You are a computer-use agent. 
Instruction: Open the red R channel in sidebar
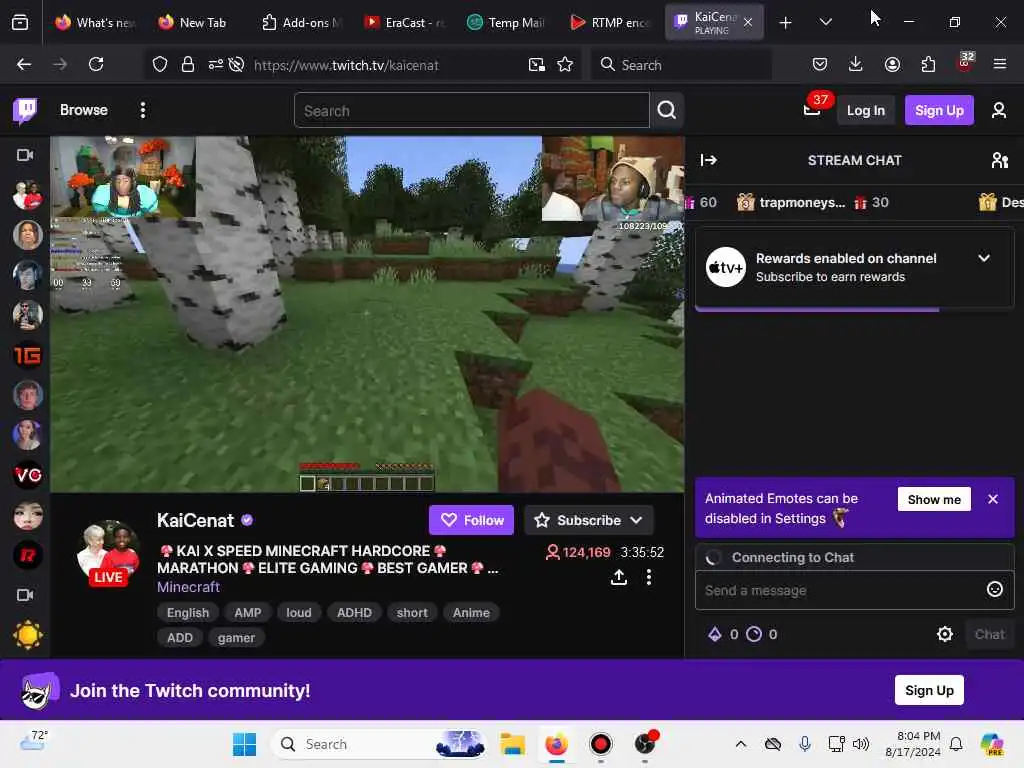coord(27,555)
